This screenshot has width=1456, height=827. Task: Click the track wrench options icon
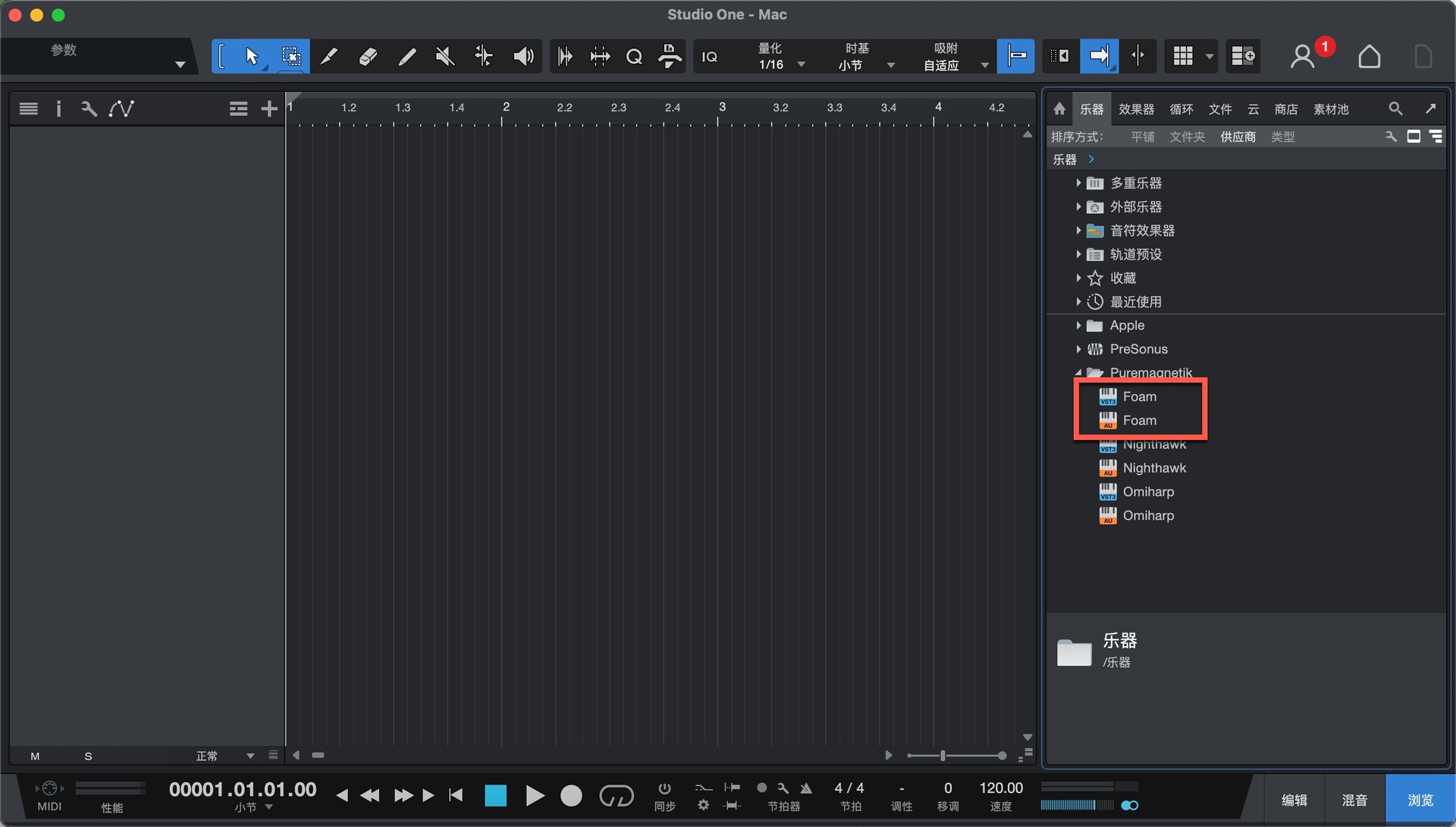[89, 108]
